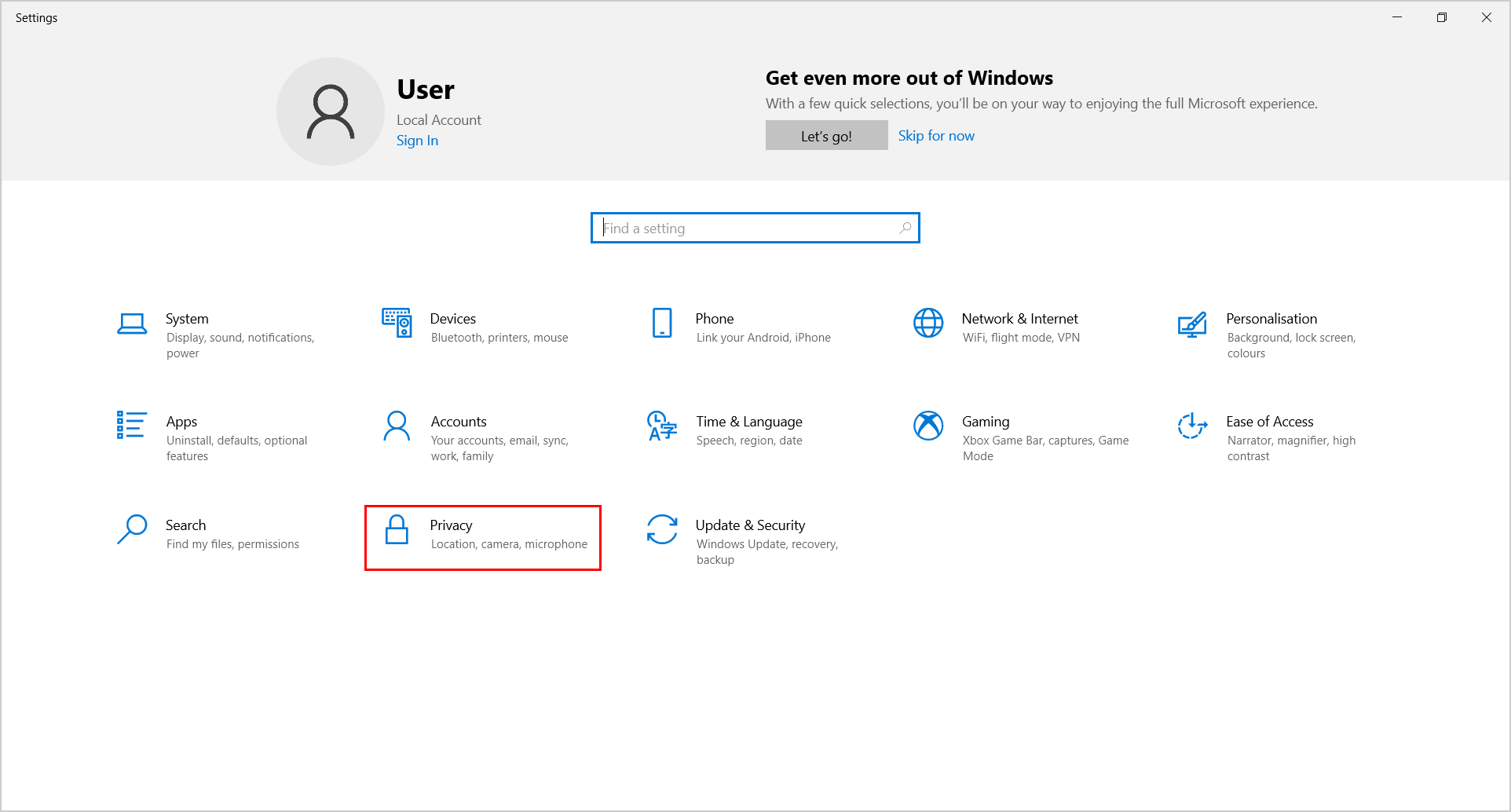The image size is (1511, 812).
Task: Click the user profile avatar picture
Action: [331, 112]
